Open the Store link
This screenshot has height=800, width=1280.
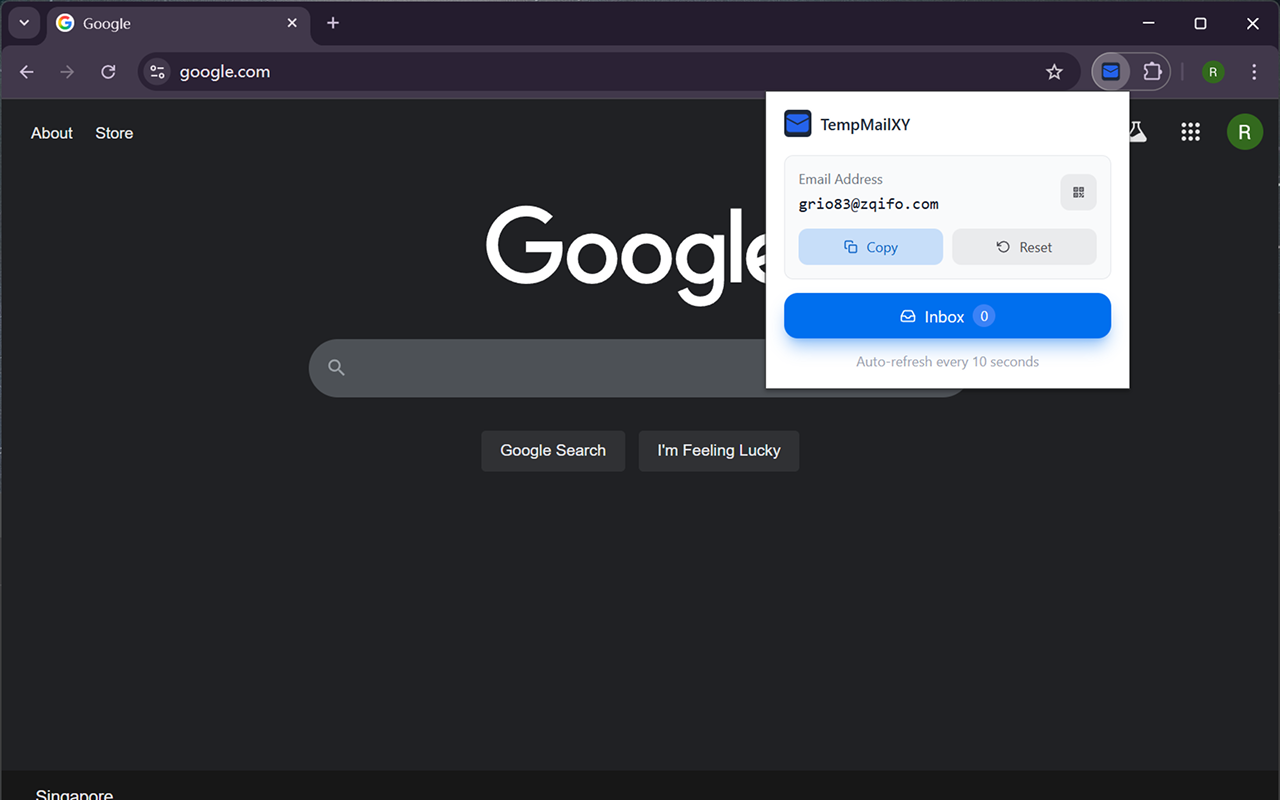[x=114, y=133]
